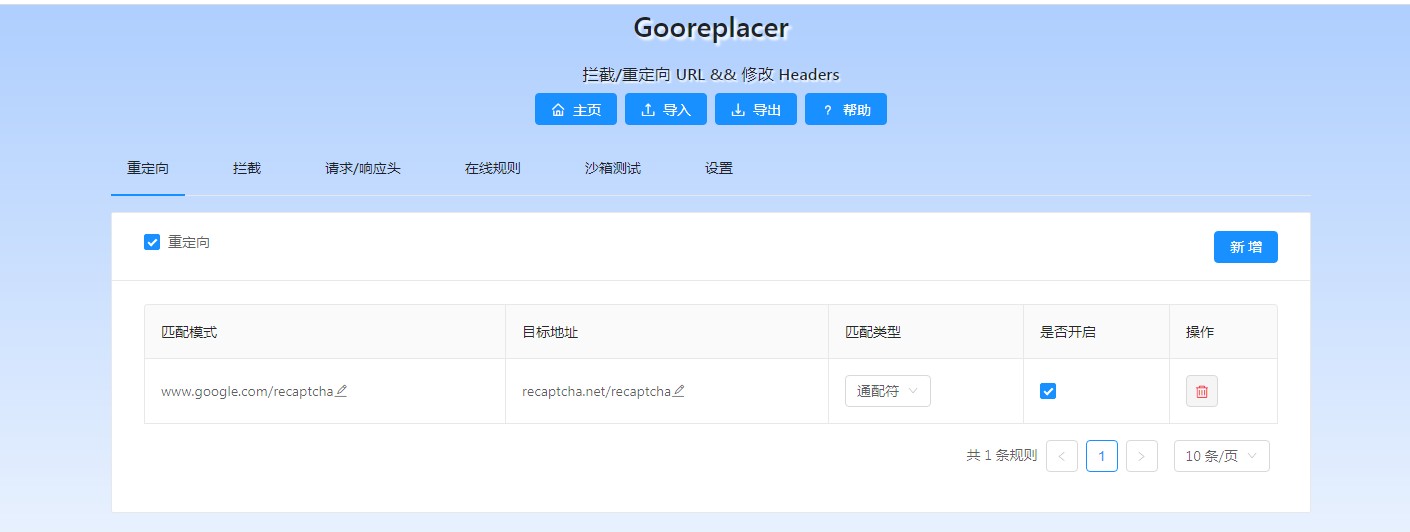Click the www.google.com/recaptcha cell text
This screenshot has width=1410, height=532.
[247, 391]
